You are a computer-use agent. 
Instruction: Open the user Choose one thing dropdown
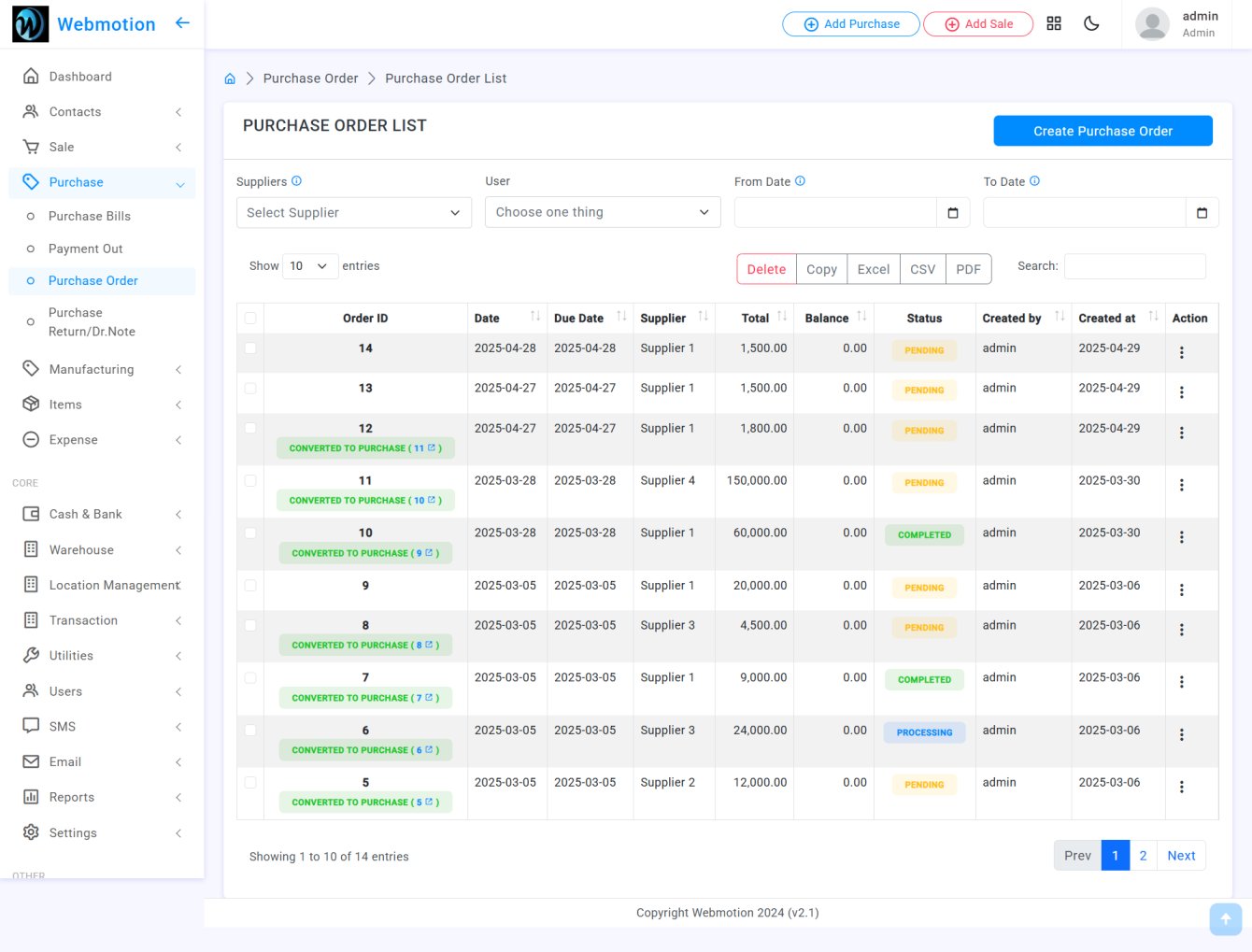tap(602, 212)
